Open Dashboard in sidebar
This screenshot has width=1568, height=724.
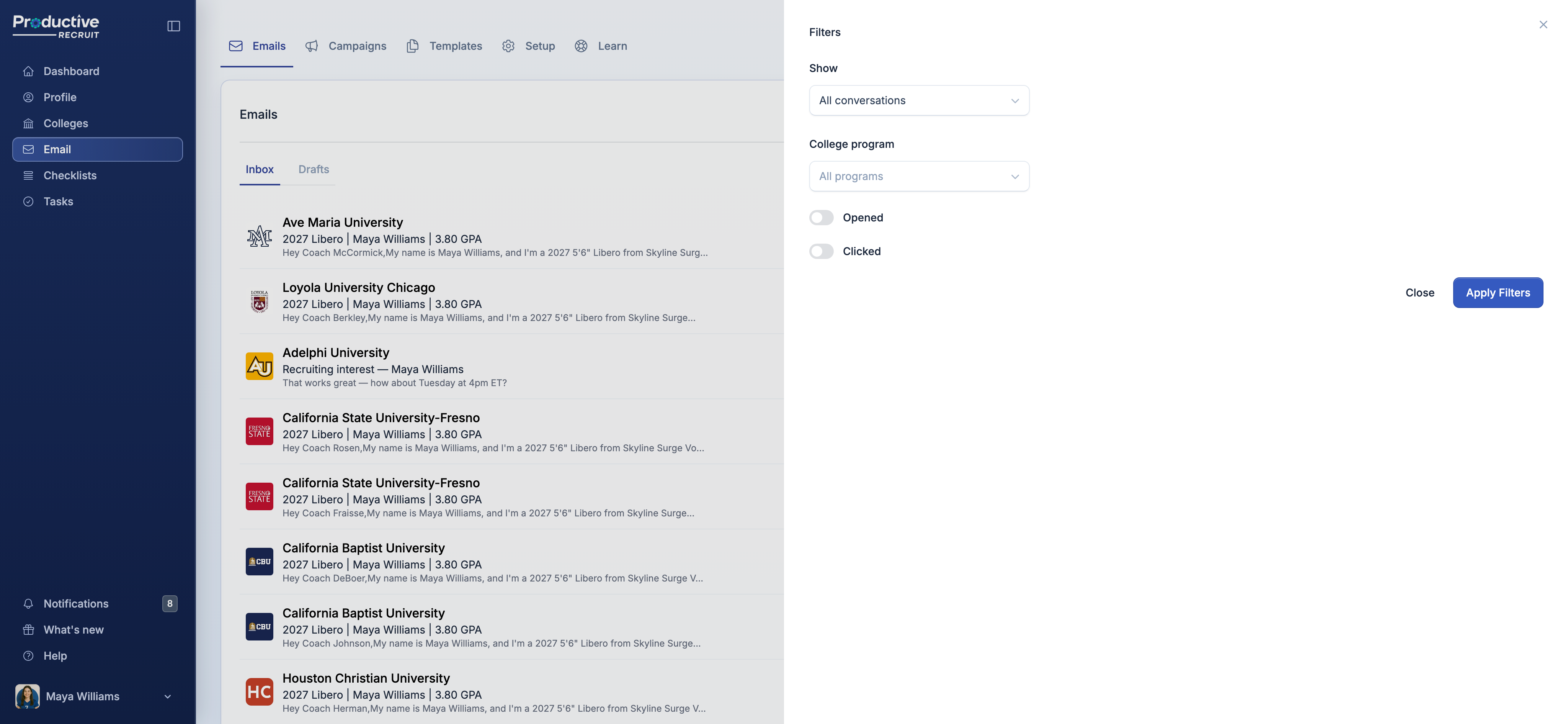[97, 71]
